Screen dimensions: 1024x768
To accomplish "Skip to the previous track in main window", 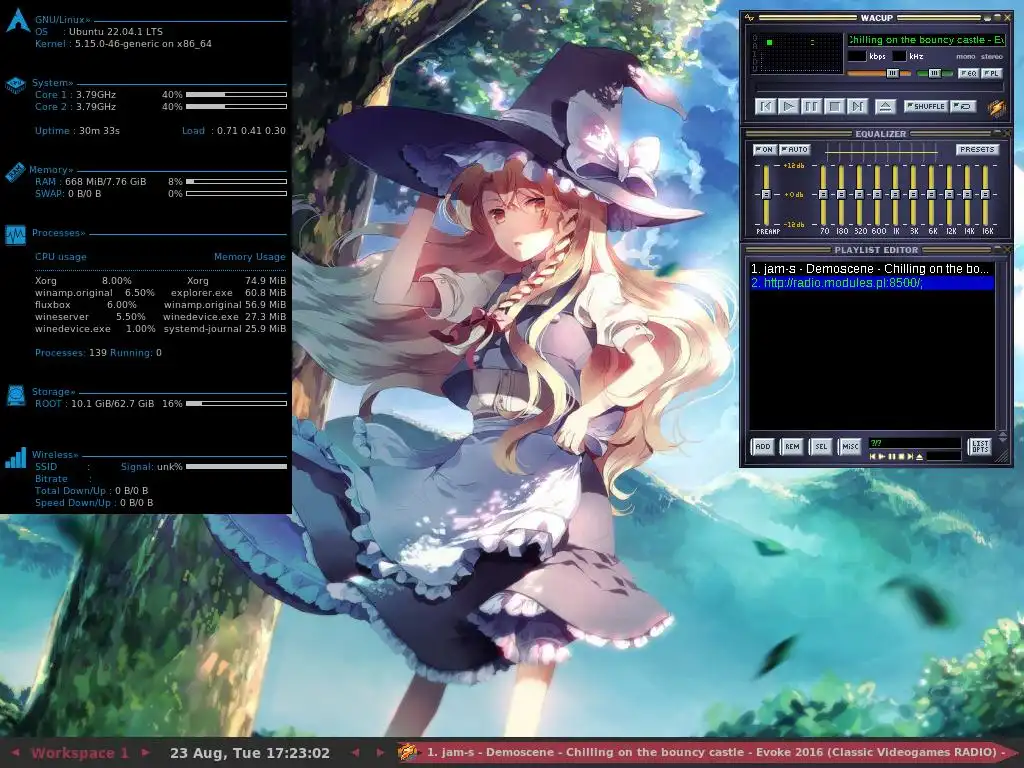I will tap(765, 106).
